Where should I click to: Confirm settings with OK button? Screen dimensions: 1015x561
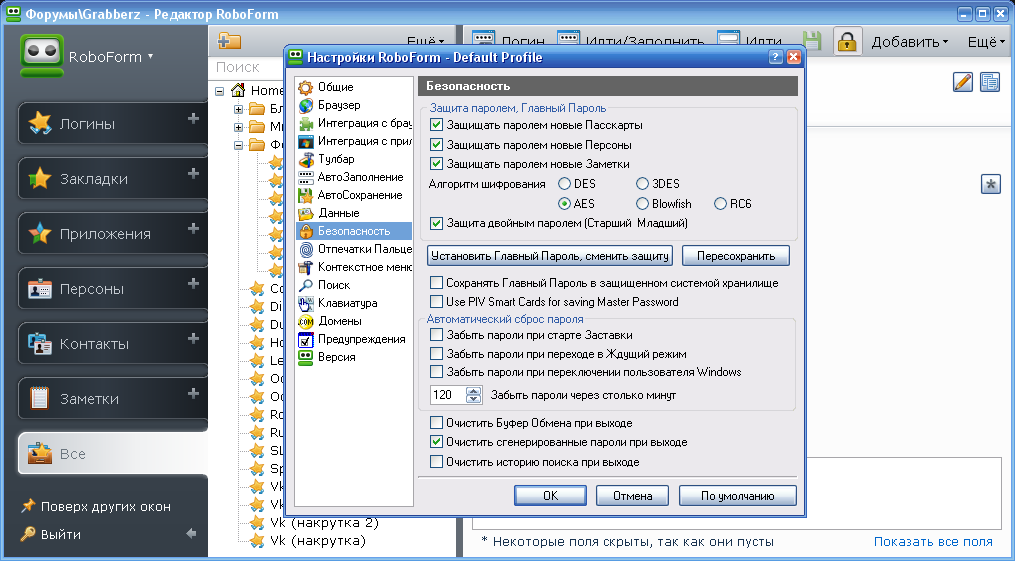point(550,496)
